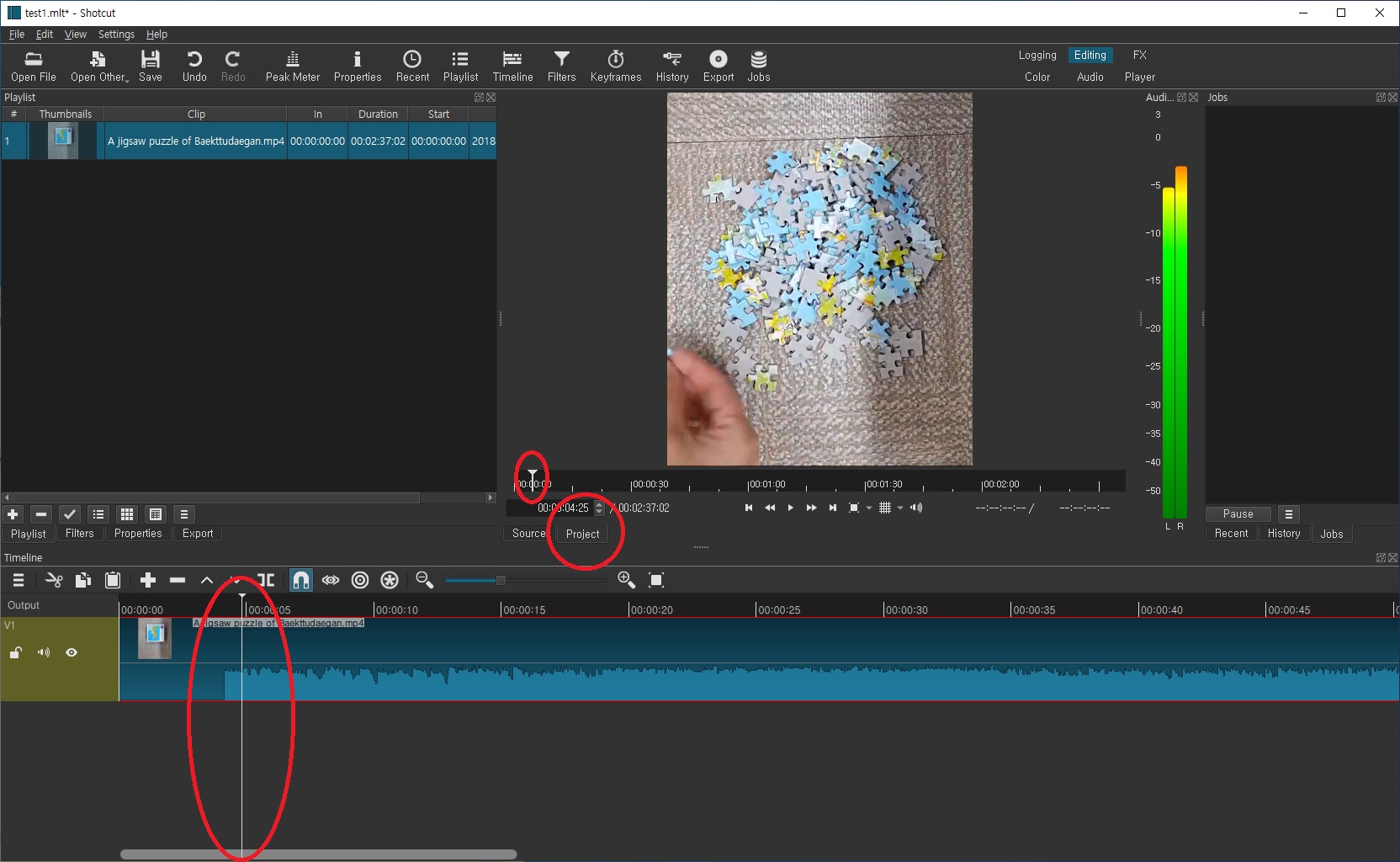Click the playlist clip thumbnail
This screenshot has width=1400, height=862.
click(63, 141)
